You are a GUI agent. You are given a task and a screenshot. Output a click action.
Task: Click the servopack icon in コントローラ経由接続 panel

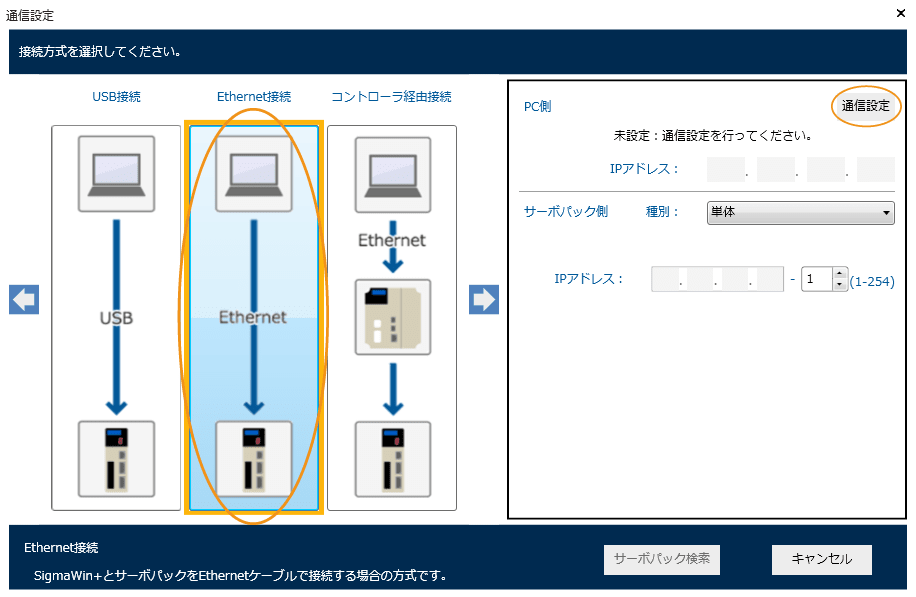[392, 458]
